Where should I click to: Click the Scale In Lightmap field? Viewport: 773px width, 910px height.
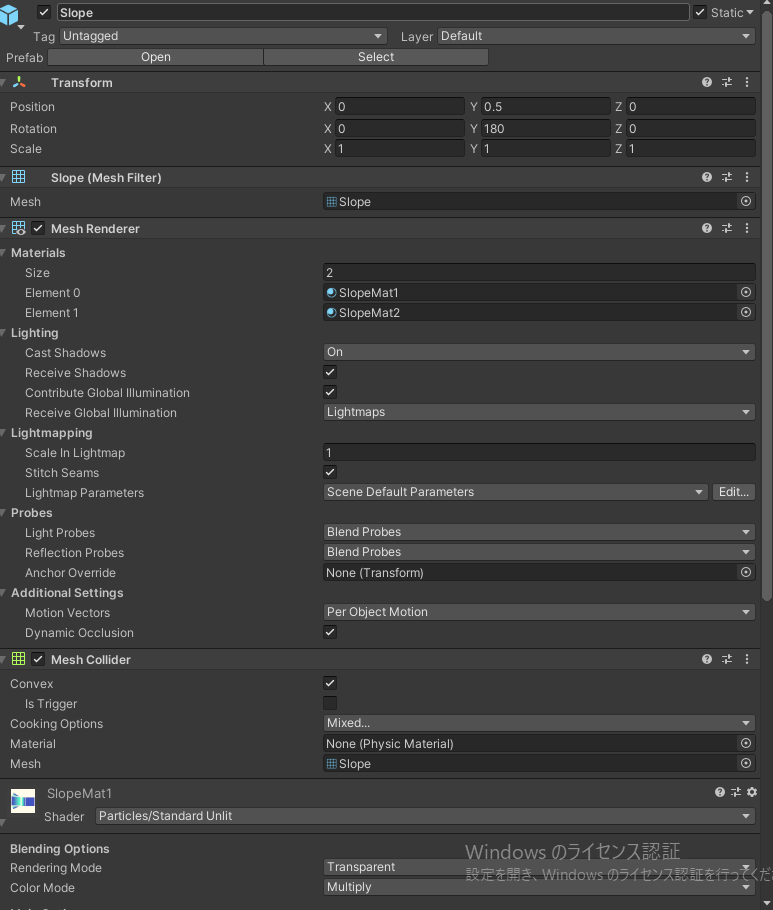coord(539,452)
